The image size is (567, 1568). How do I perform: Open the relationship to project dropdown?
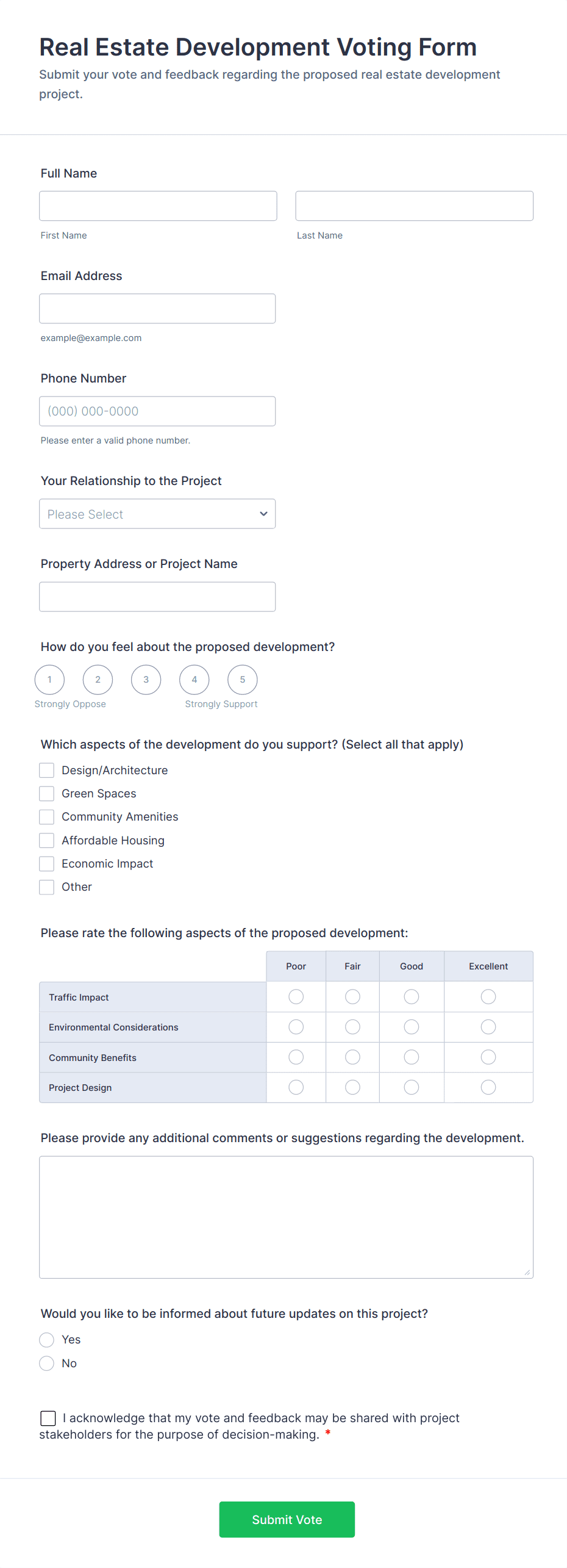point(157,514)
